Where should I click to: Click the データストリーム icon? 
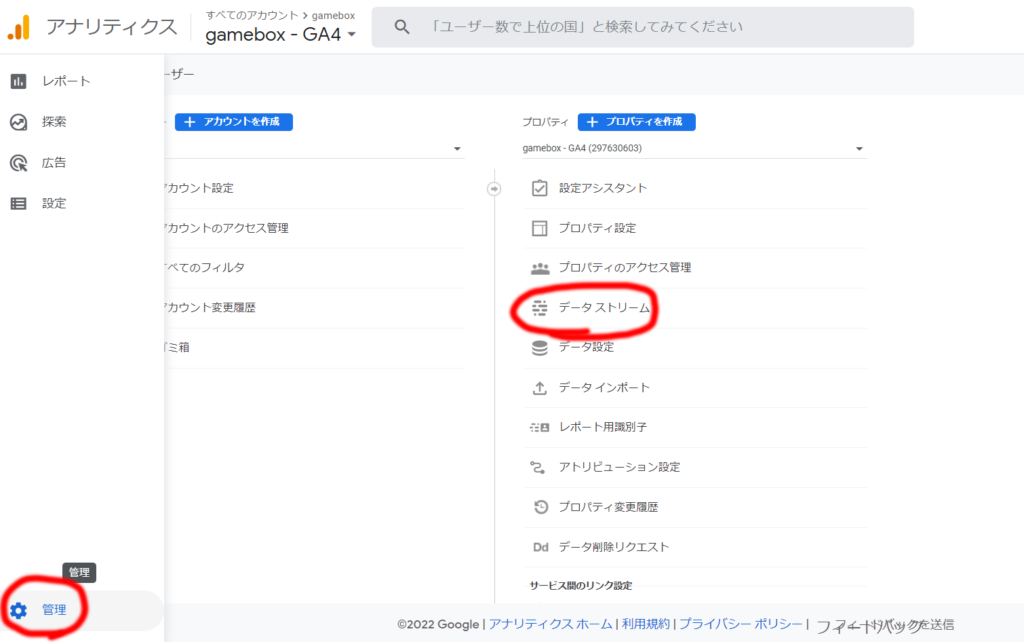point(540,308)
